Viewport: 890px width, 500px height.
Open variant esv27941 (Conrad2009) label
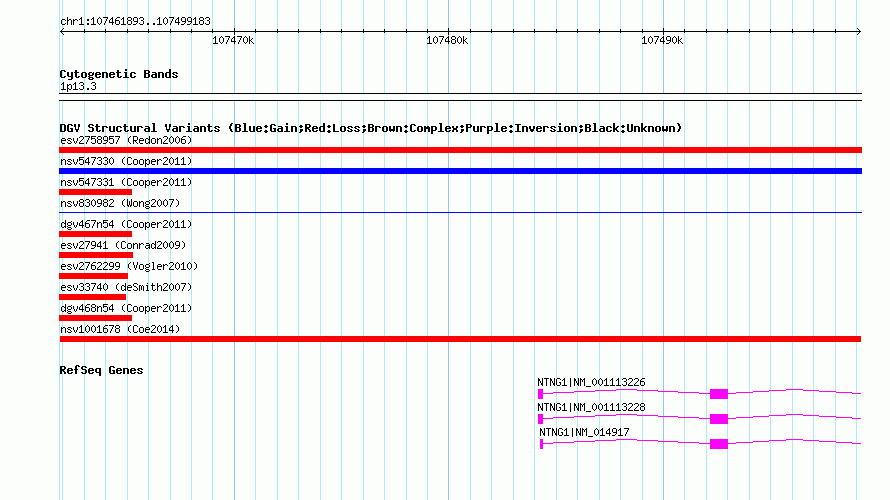pyautogui.click(x=123, y=245)
